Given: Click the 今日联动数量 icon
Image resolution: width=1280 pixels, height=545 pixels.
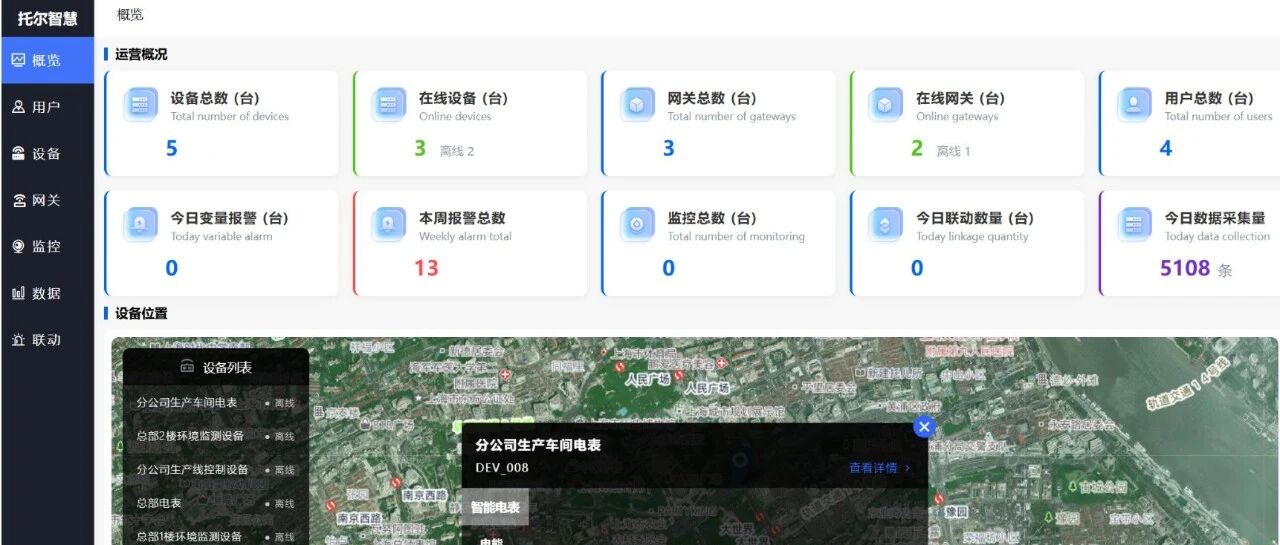Looking at the screenshot, I should [x=885, y=225].
